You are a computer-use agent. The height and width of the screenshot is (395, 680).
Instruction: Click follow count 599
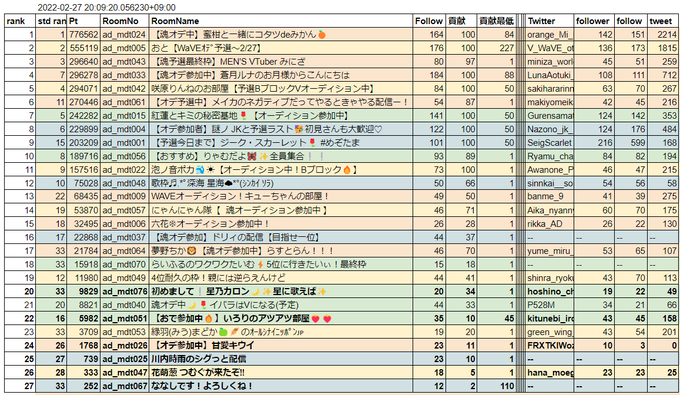tap(638, 143)
